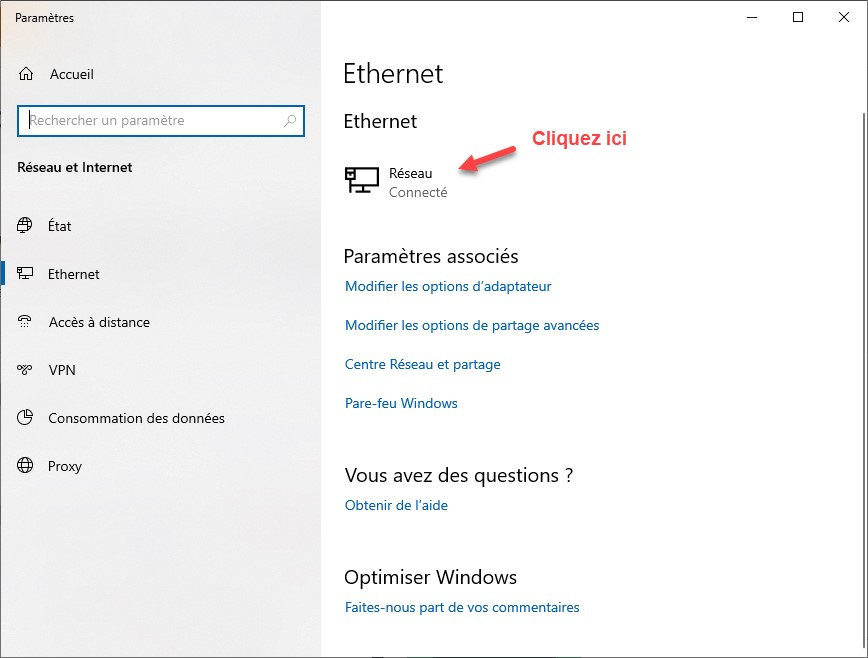This screenshot has height=658, width=868.
Task: Open Modifier les options de partage avancées
Action: coord(472,325)
